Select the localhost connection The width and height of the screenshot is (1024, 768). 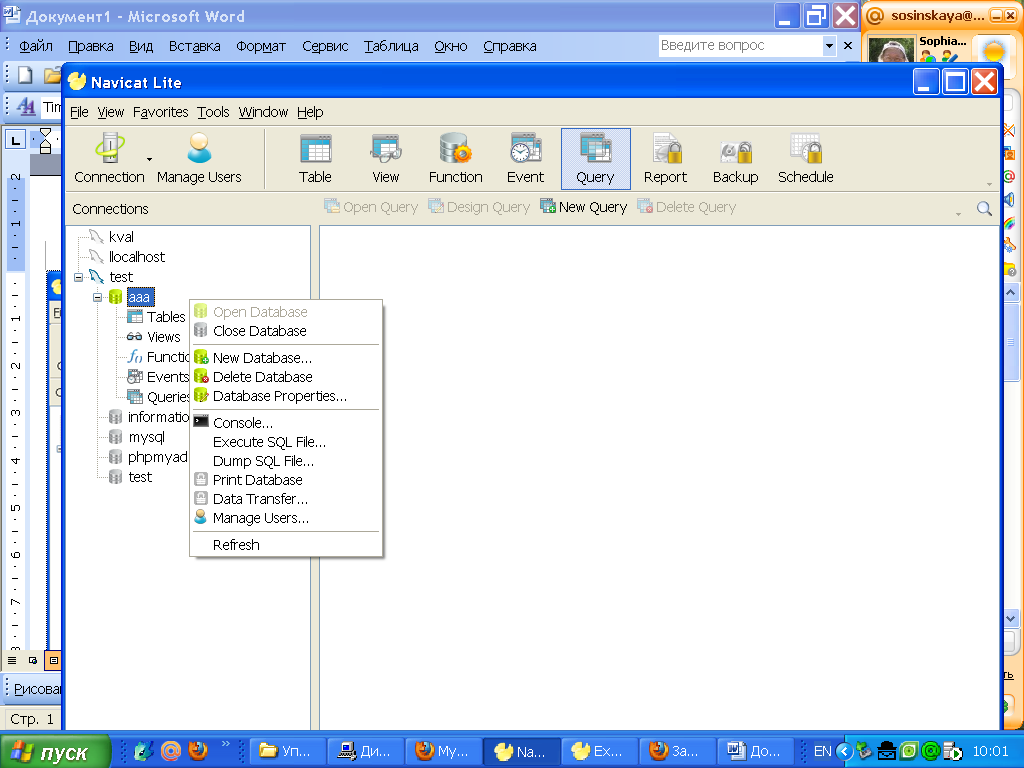(x=136, y=257)
